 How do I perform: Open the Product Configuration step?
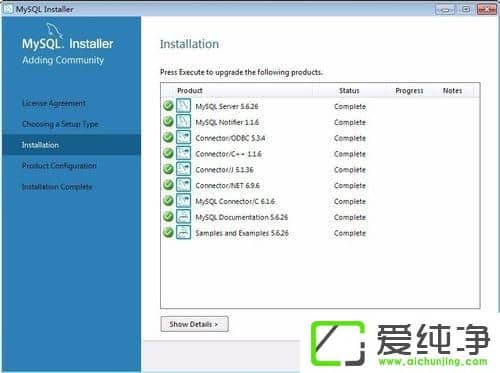pos(59,166)
